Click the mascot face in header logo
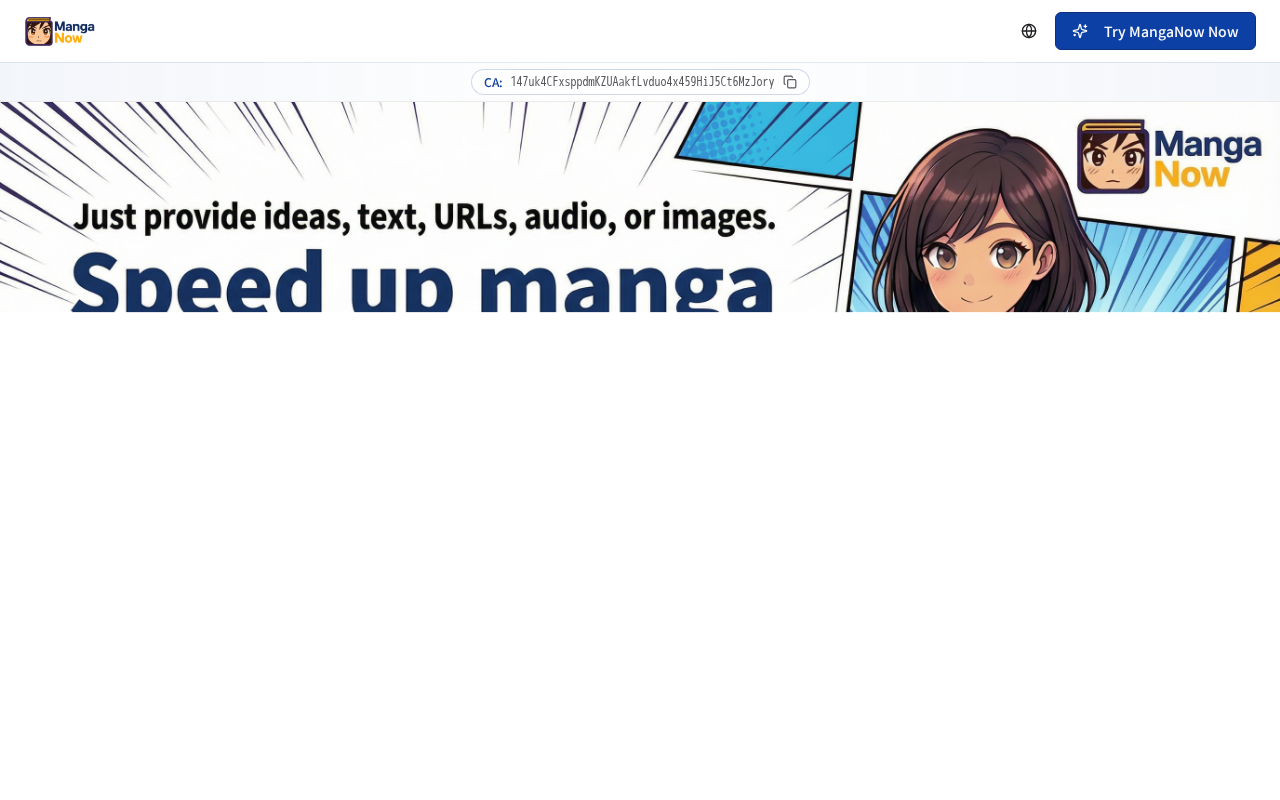This screenshot has height=800, width=1280. pos(39,31)
